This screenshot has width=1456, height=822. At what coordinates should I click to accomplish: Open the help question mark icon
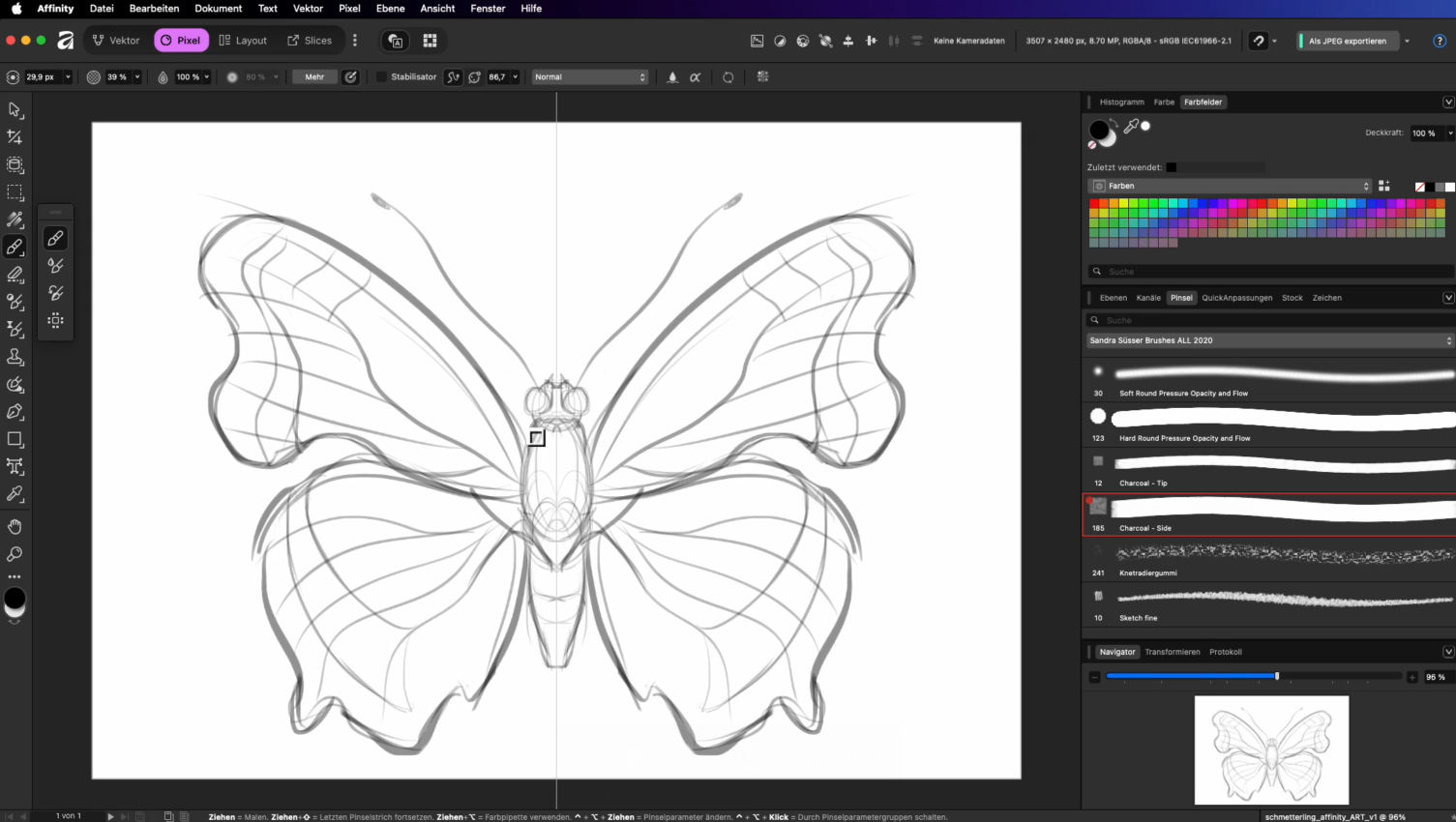pos(1440,41)
